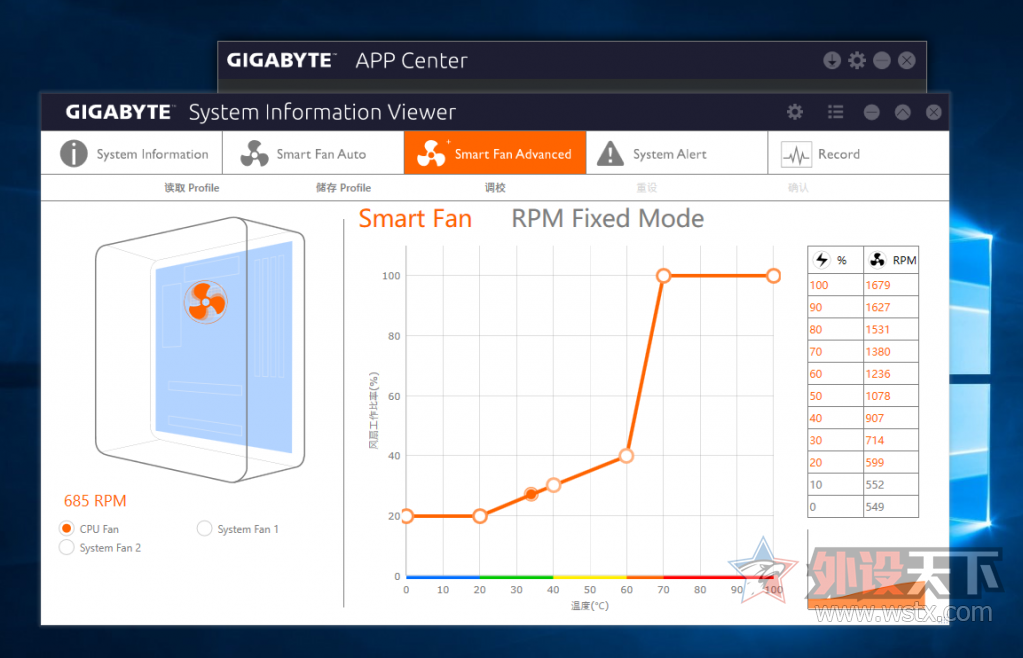Click the list view icon in the title bar

(835, 112)
